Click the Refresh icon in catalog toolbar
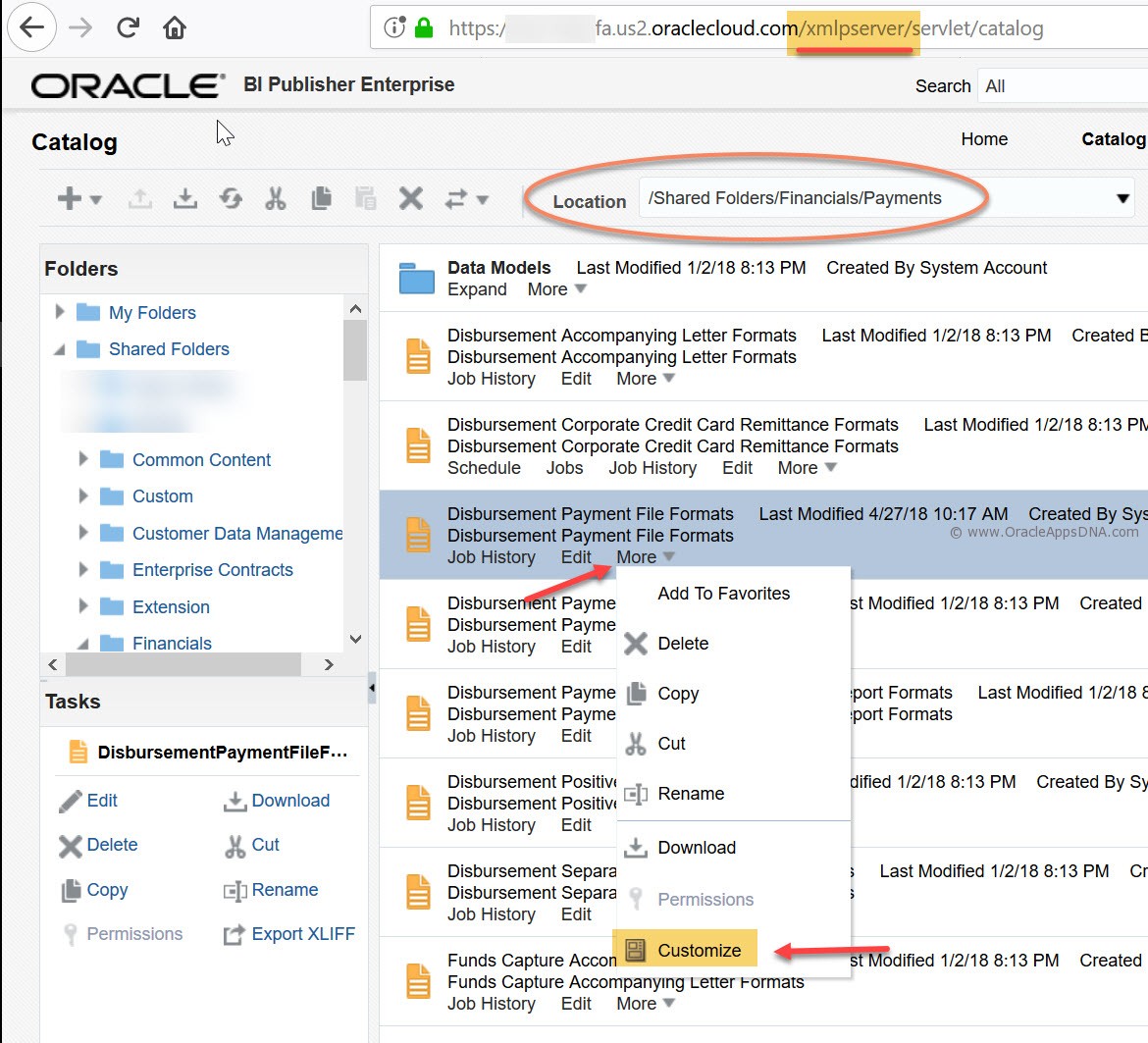 (231, 198)
